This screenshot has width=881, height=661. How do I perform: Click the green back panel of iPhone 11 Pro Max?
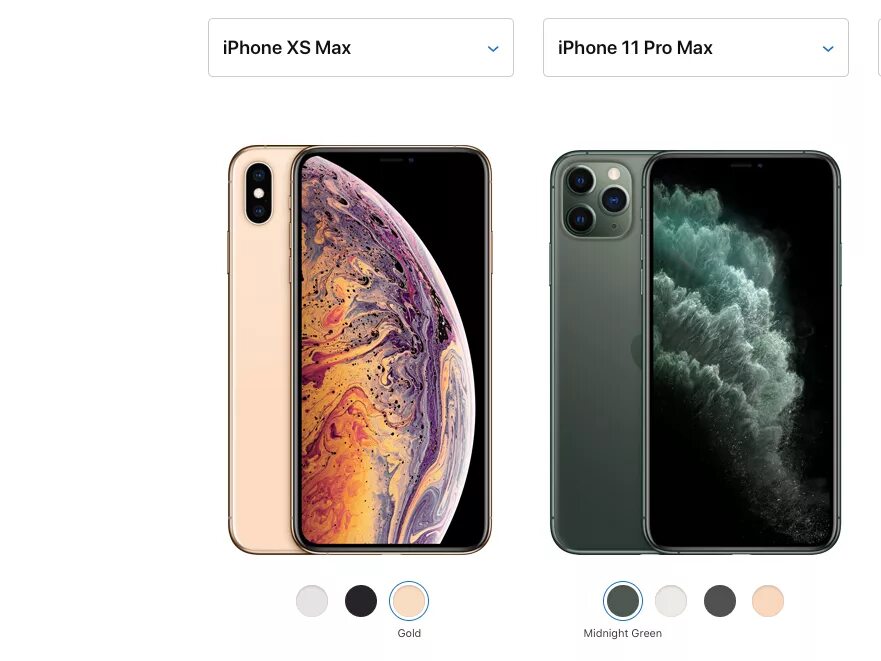click(x=597, y=393)
